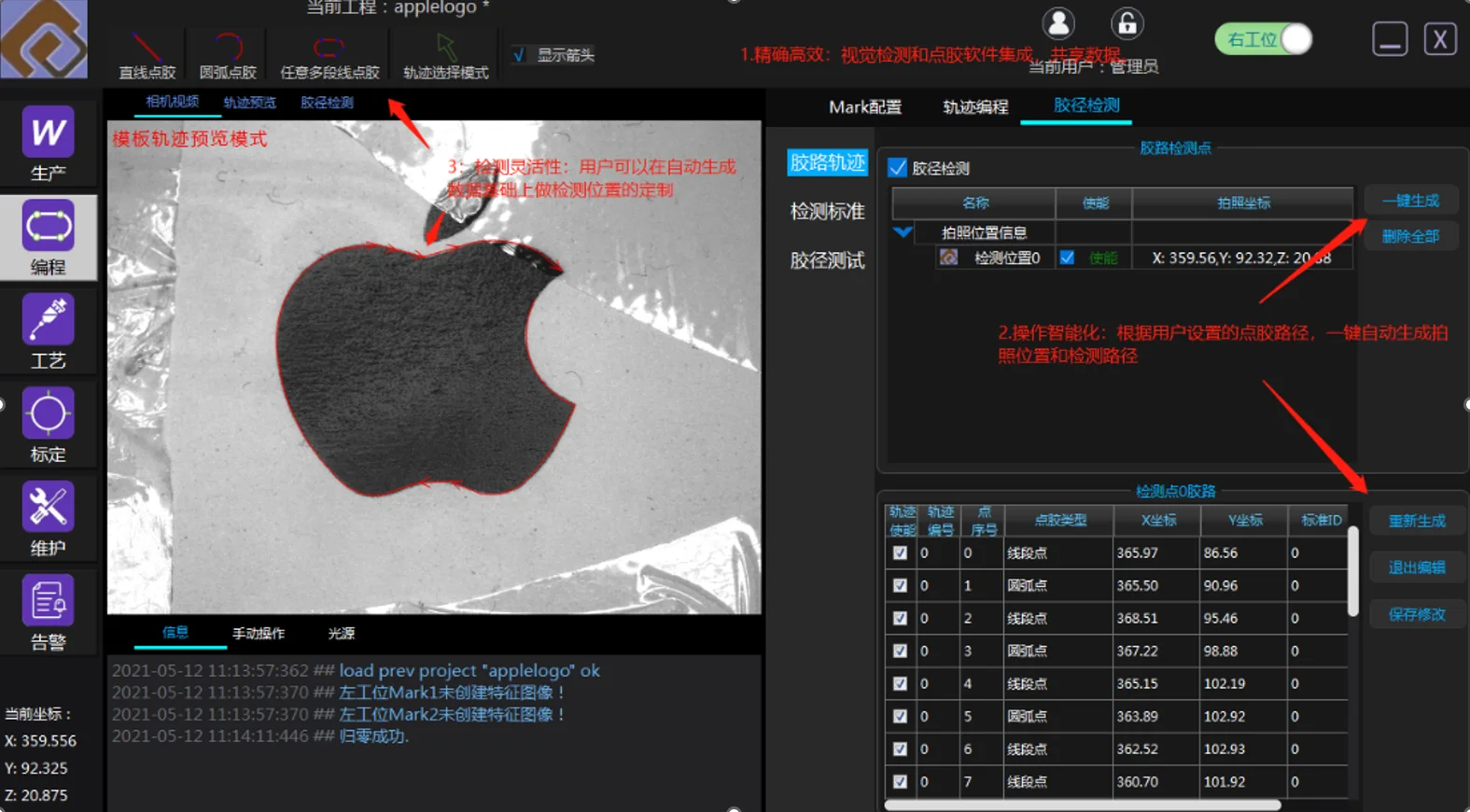The height and width of the screenshot is (812, 1470).
Task: Click the 退出编辑 exit editing button
Action: click(x=1417, y=567)
